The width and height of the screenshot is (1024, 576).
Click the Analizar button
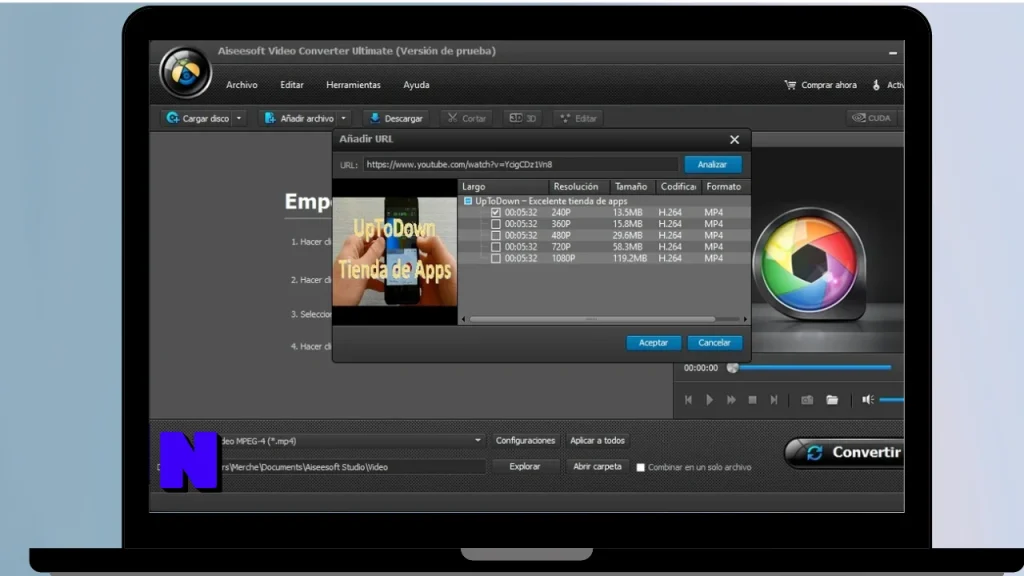pos(712,165)
